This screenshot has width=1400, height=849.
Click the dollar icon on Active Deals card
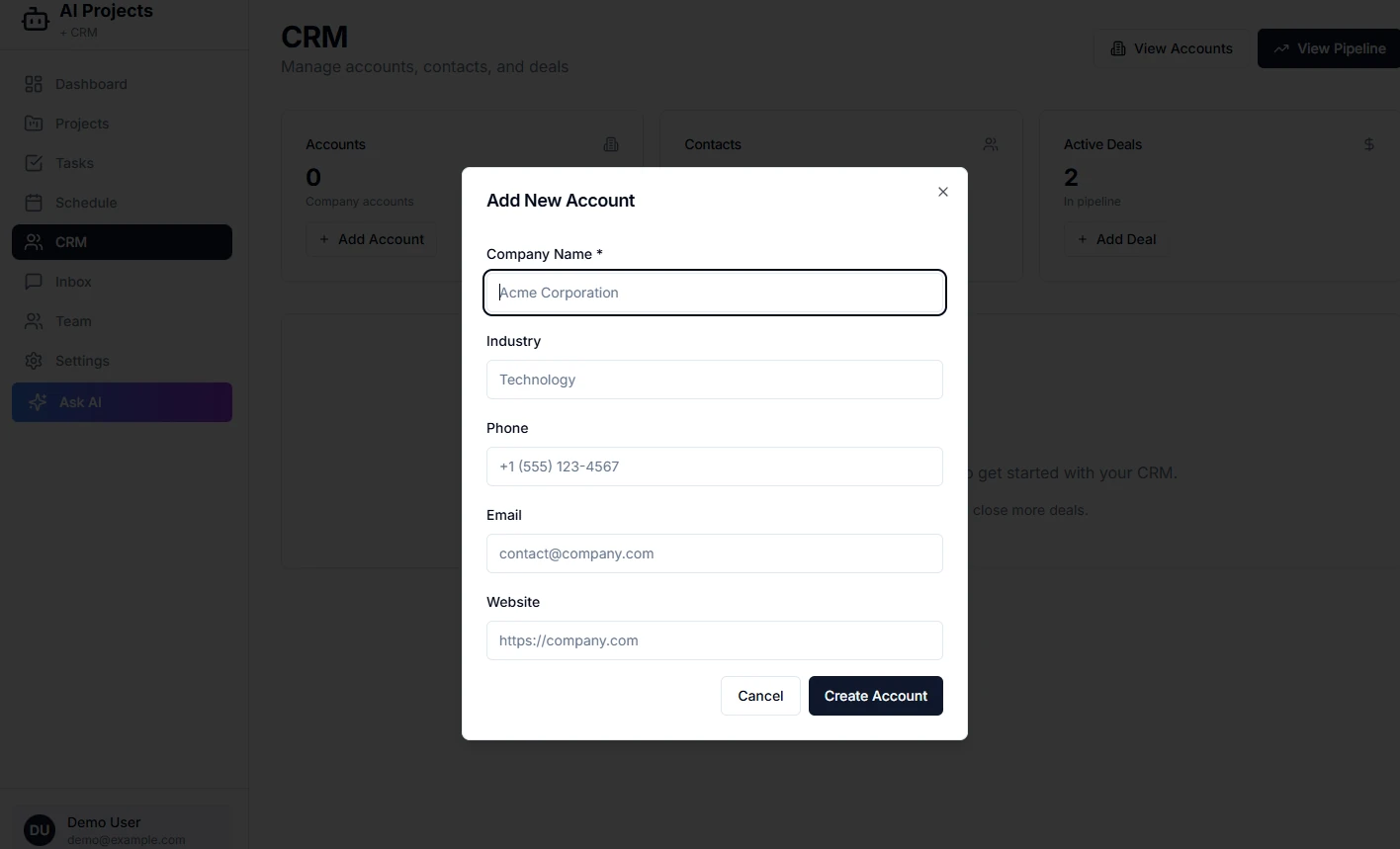click(x=1368, y=144)
